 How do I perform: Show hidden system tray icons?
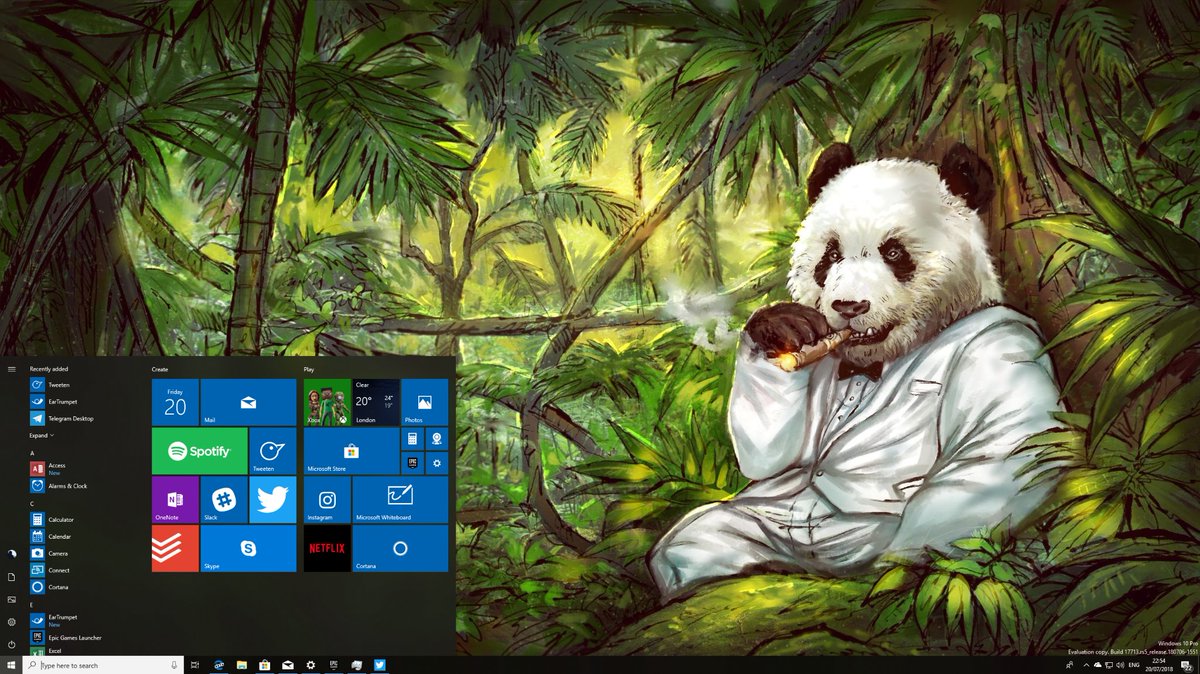[x=1086, y=665]
